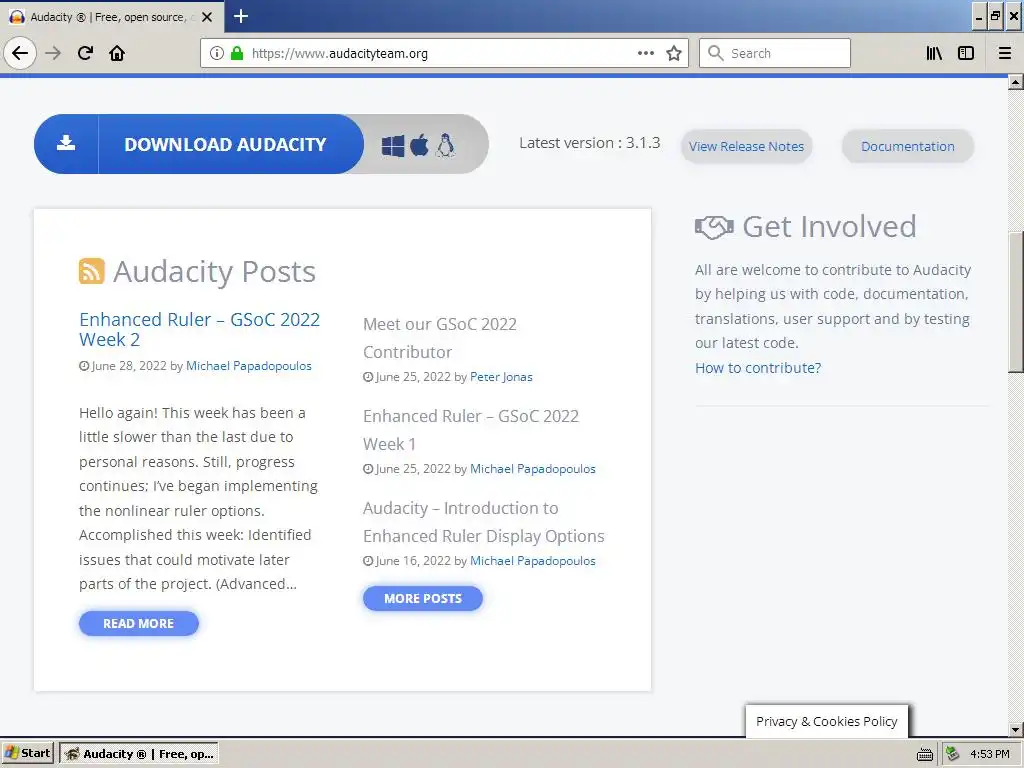
Task: Close the Audacity browser tab
Action: 207,17
